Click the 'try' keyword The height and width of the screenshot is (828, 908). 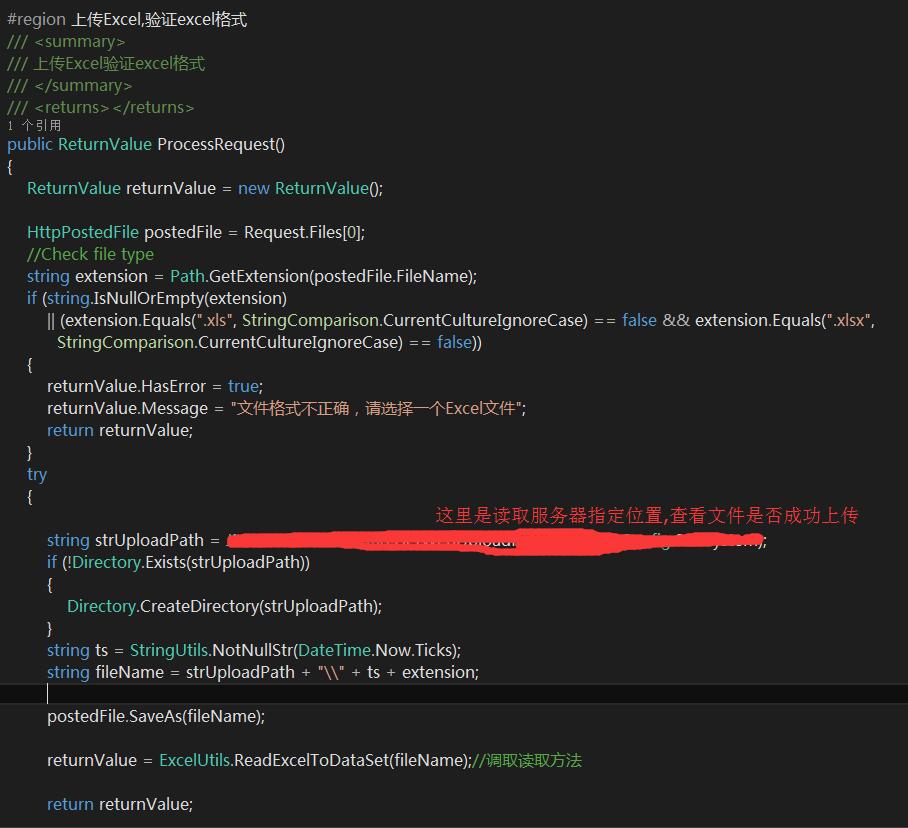pyautogui.click(x=36, y=475)
